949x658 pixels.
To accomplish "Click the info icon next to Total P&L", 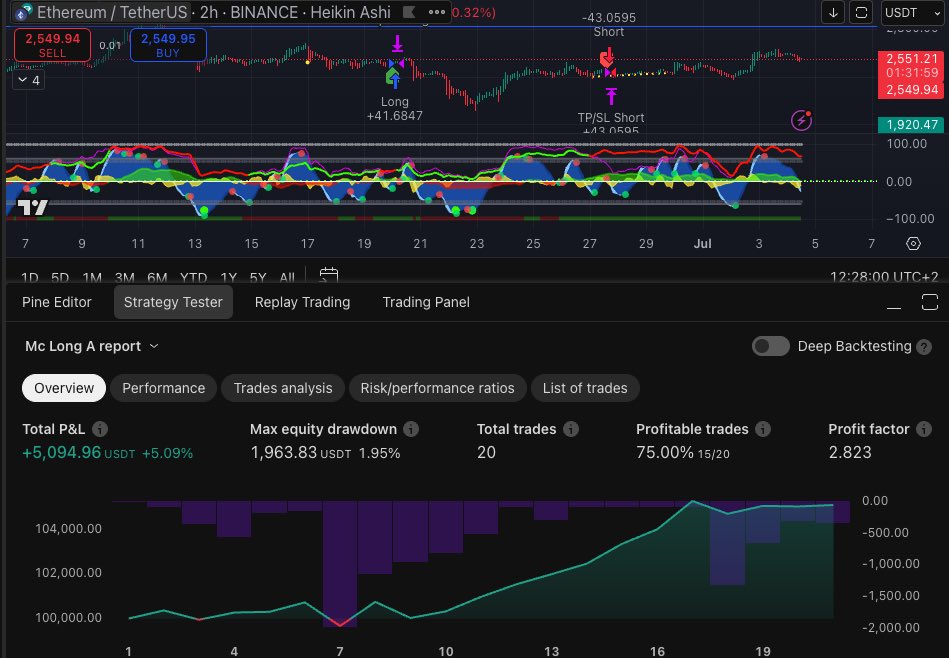I will 100,429.
